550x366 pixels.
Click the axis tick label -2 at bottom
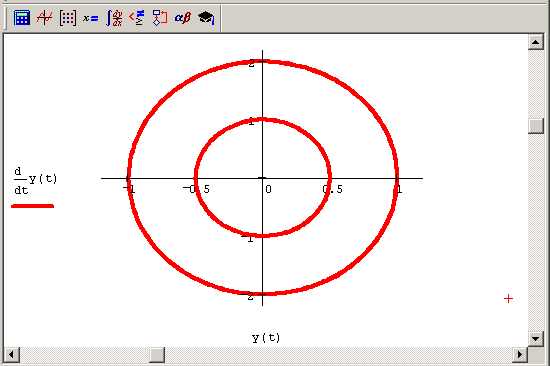coord(247,296)
